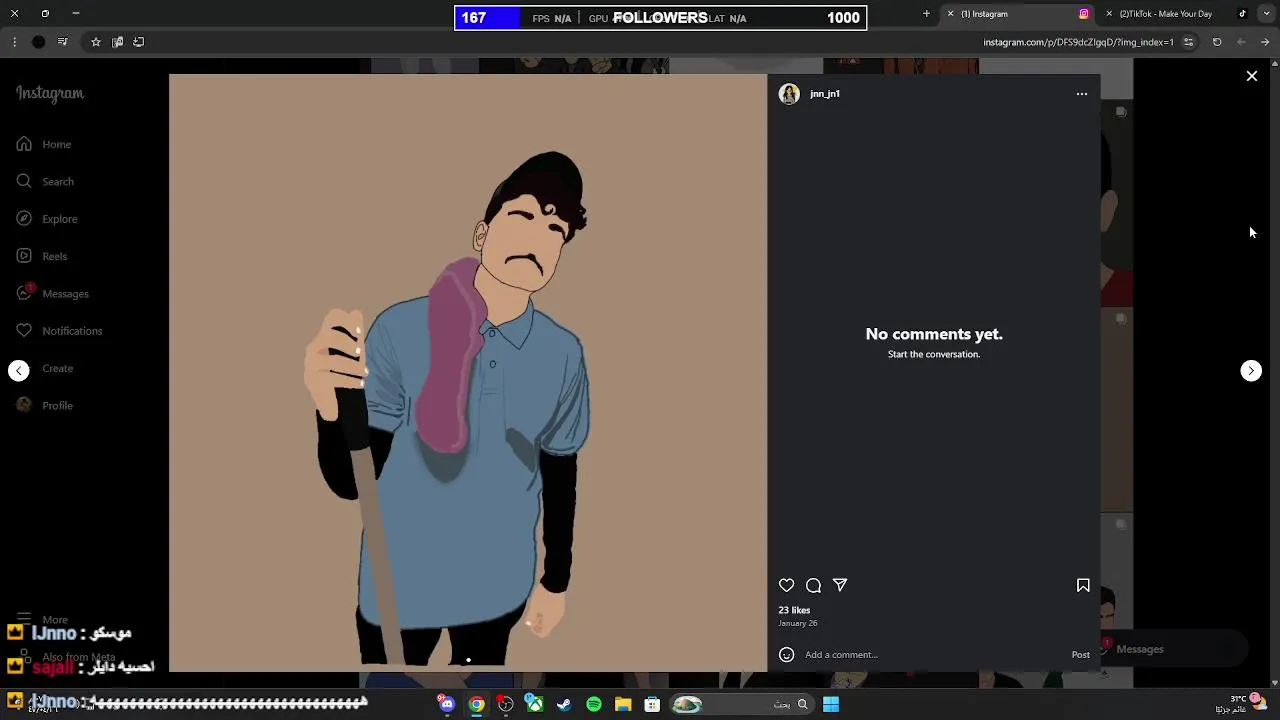Close the post overlay X

[1252, 76]
